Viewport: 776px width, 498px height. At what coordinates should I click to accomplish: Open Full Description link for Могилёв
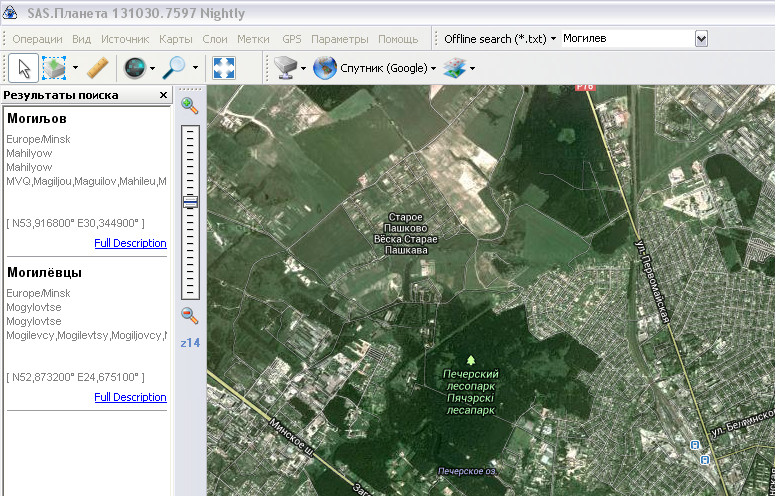tap(130, 243)
